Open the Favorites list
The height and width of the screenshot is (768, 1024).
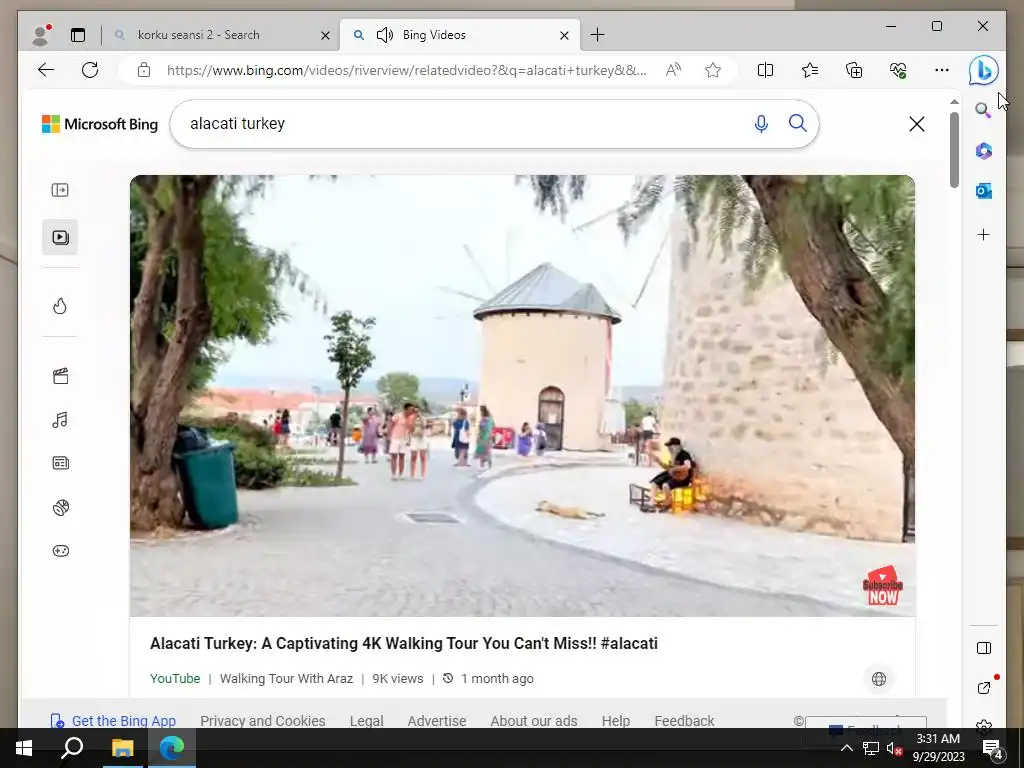[810, 70]
